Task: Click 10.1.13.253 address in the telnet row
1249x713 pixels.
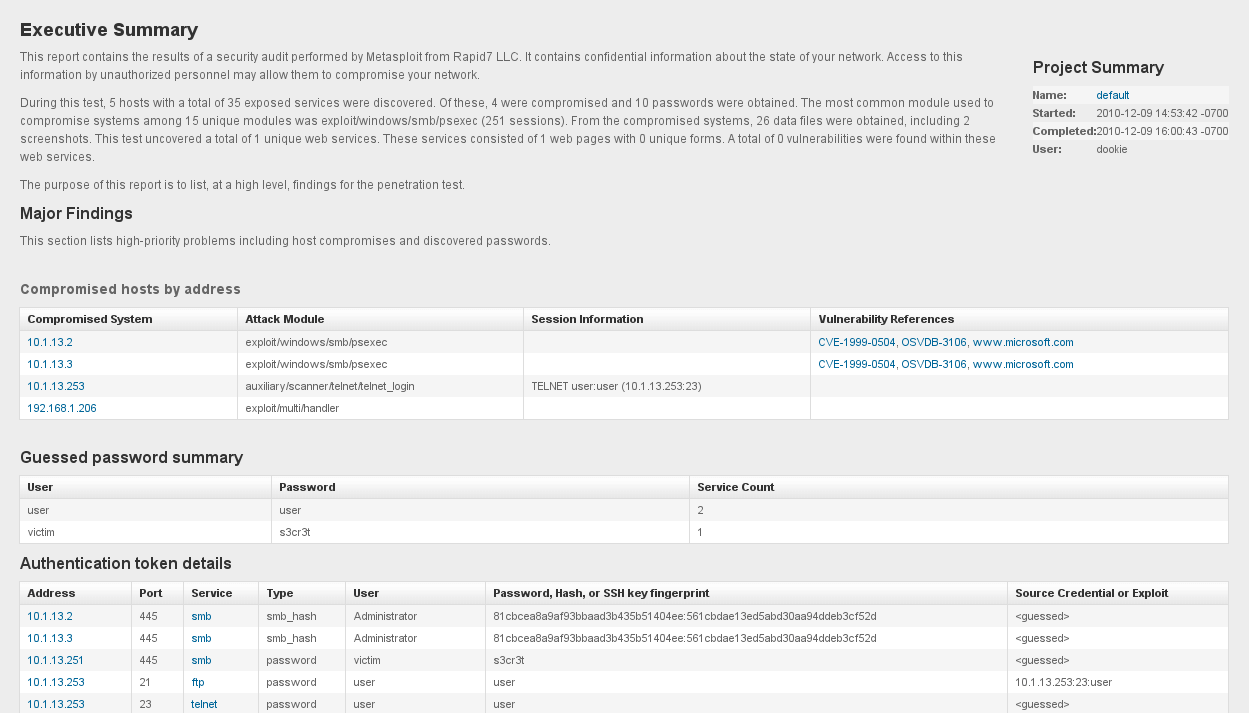Action: pos(56,704)
